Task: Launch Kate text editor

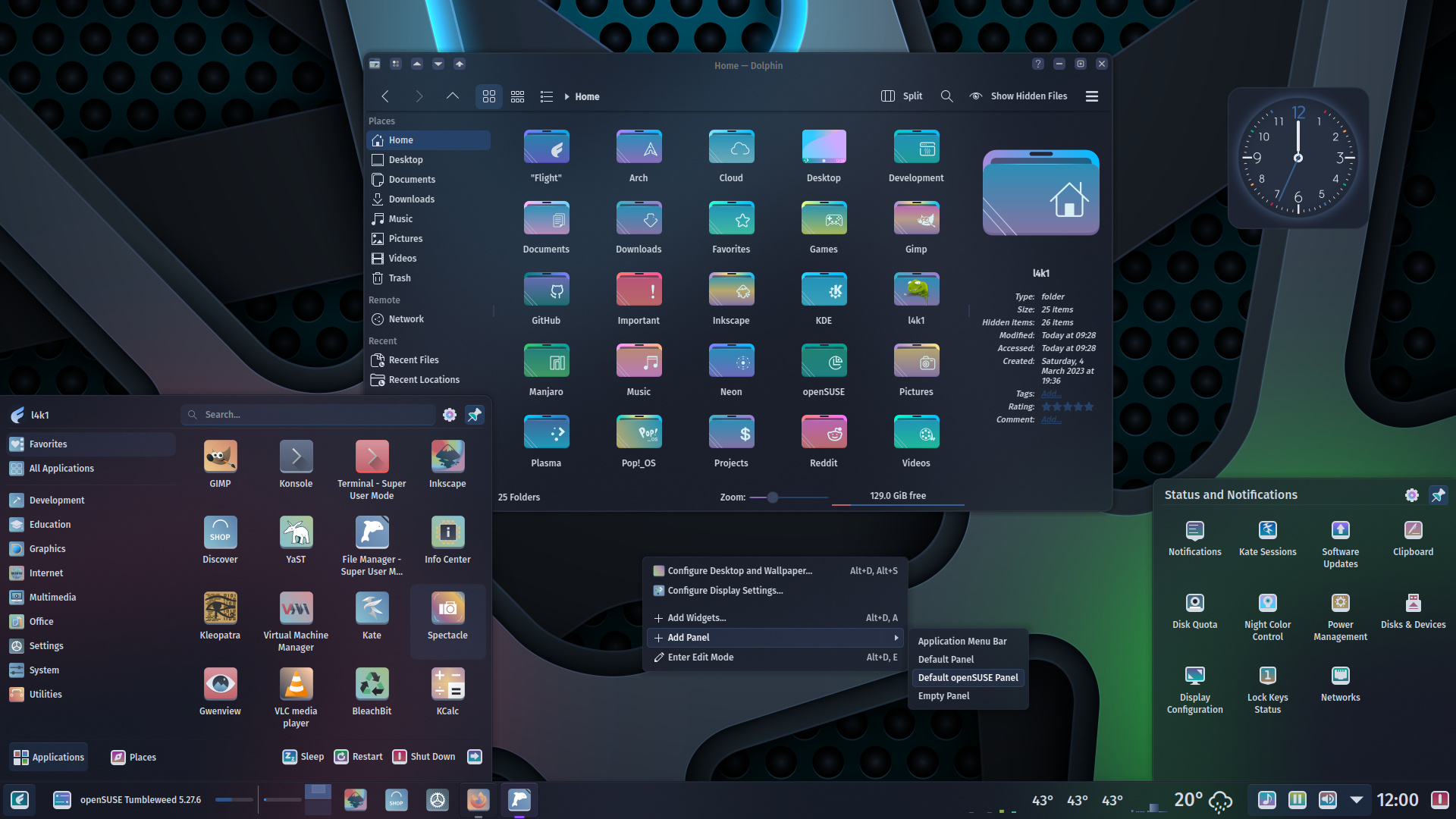Action: (x=372, y=616)
